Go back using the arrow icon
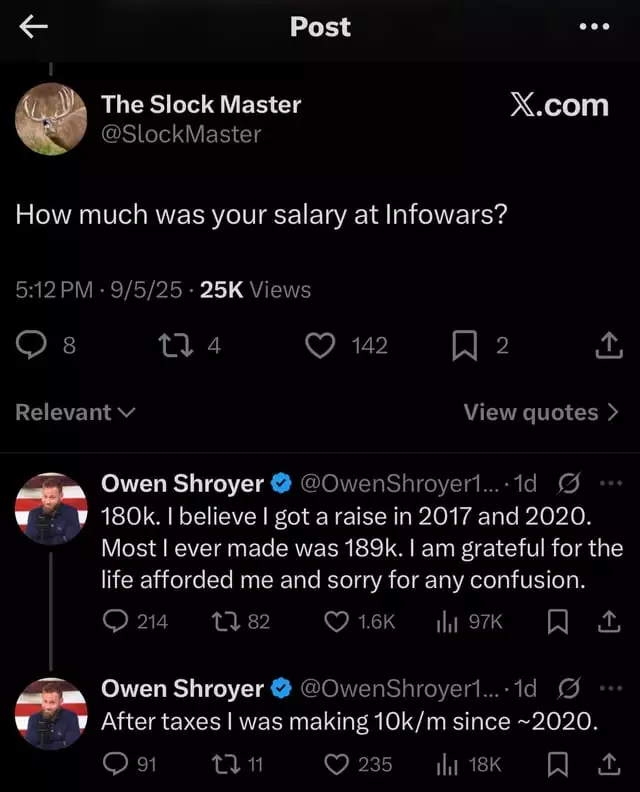640x792 pixels. tap(33, 27)
